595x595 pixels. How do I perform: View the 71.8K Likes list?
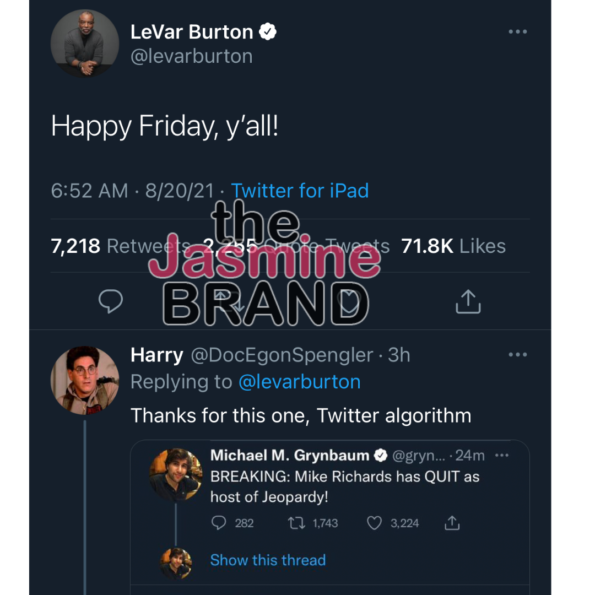(x=453, y=246)
